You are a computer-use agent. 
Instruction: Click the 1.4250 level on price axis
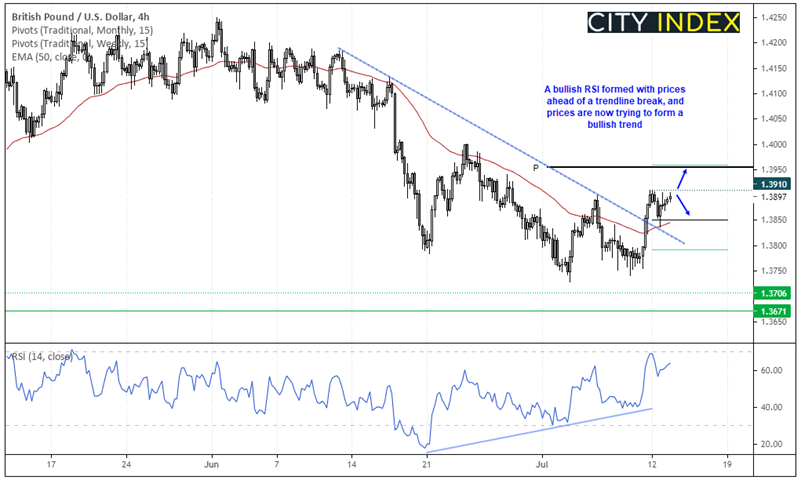[x=770, y=18]
